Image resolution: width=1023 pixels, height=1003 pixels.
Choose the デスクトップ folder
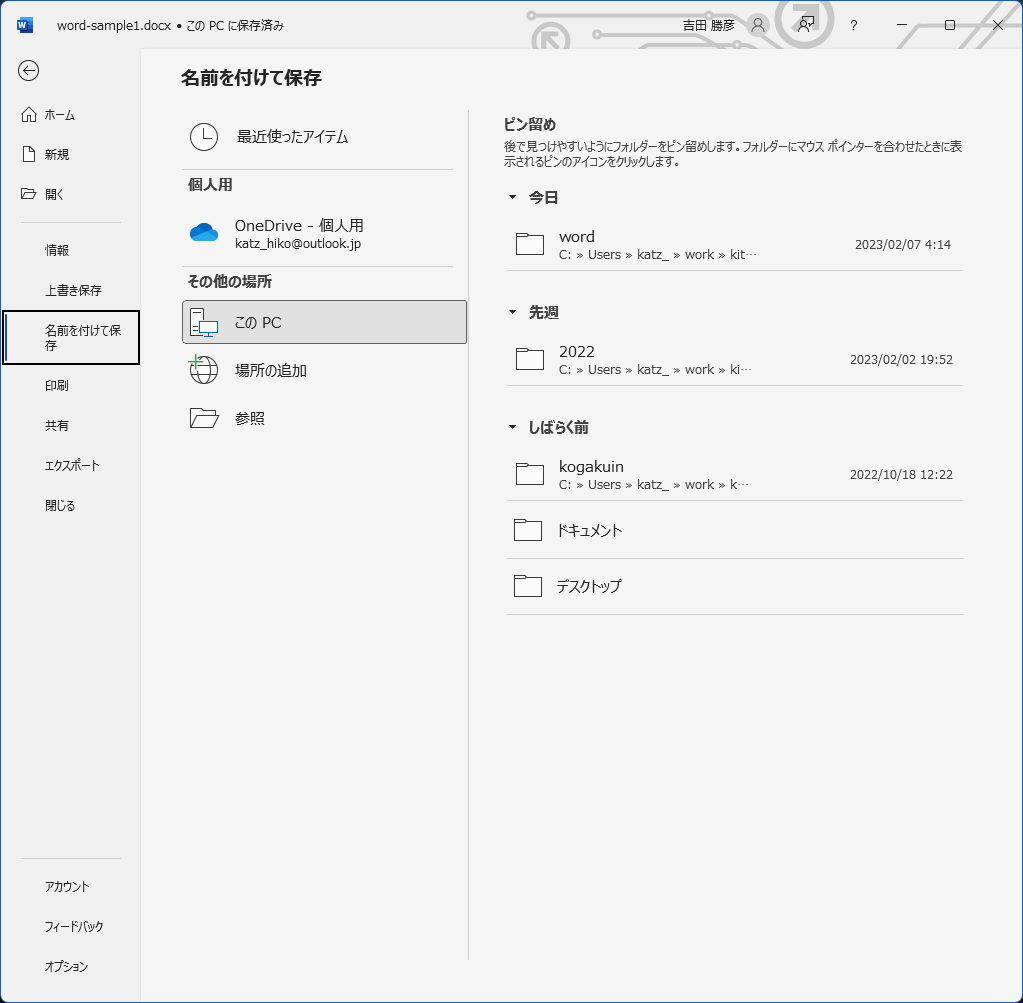tap(734, 586)
